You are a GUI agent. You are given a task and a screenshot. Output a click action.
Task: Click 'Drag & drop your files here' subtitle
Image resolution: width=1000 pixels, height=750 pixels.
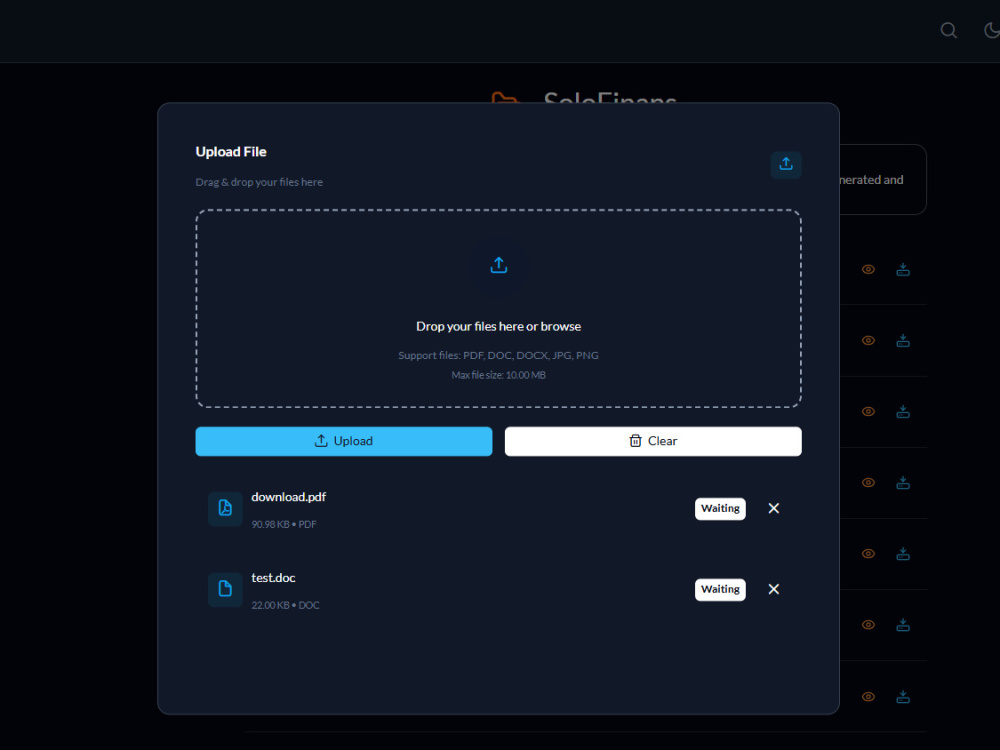click(259, 182)
